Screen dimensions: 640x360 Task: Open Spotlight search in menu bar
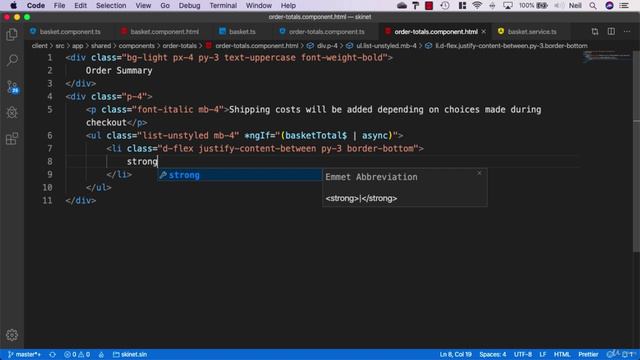click(x=593, y=5)
